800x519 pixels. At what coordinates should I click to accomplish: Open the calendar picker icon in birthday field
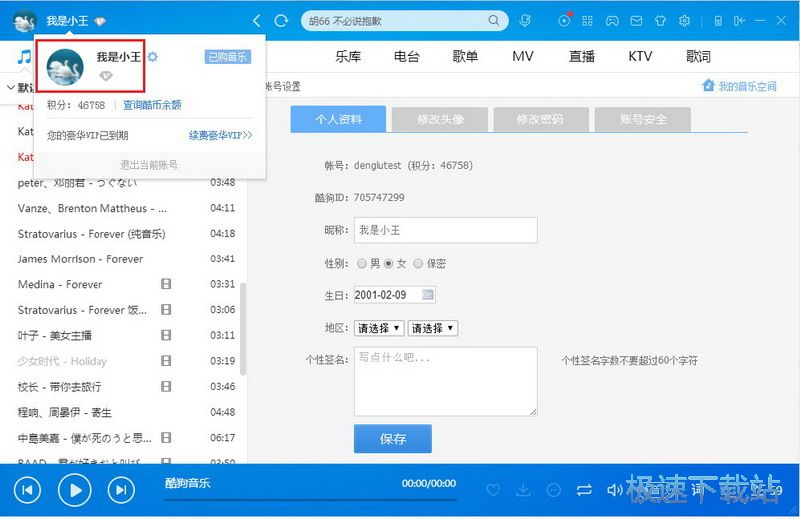pos(428,294)
